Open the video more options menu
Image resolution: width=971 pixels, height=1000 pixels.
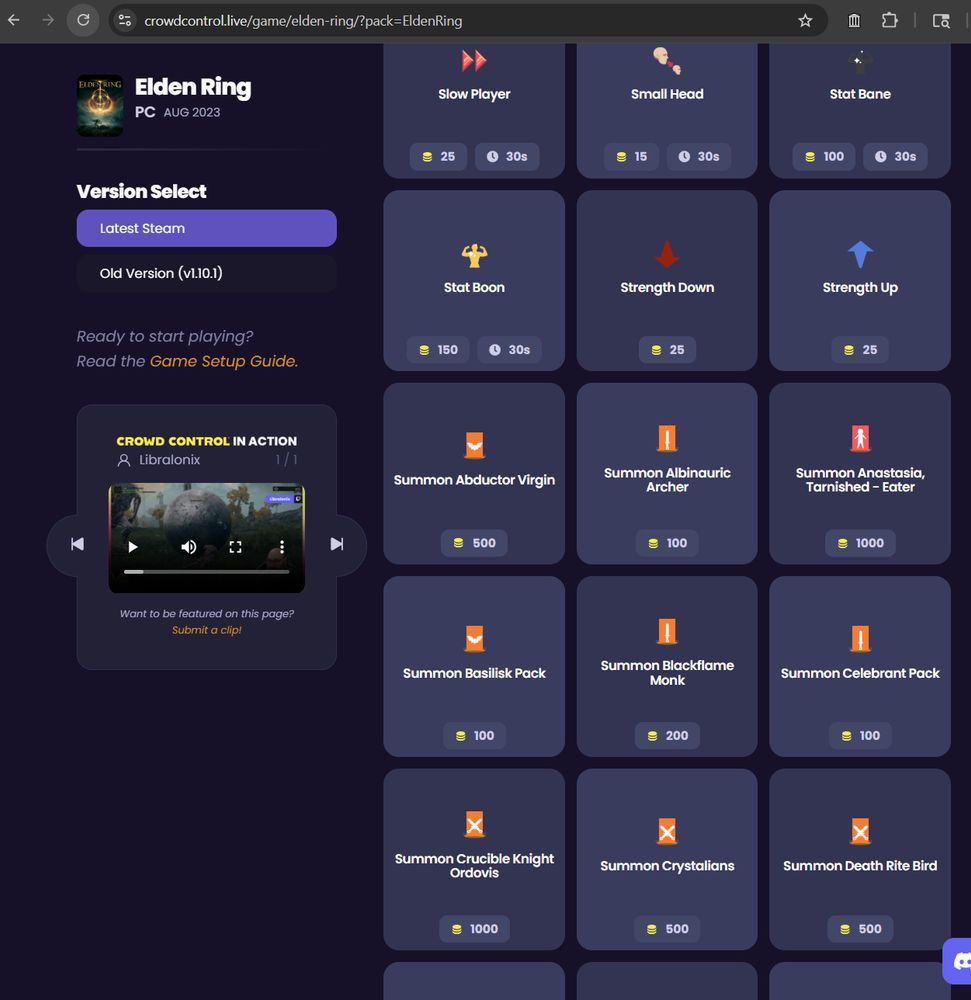coord(282,547)
